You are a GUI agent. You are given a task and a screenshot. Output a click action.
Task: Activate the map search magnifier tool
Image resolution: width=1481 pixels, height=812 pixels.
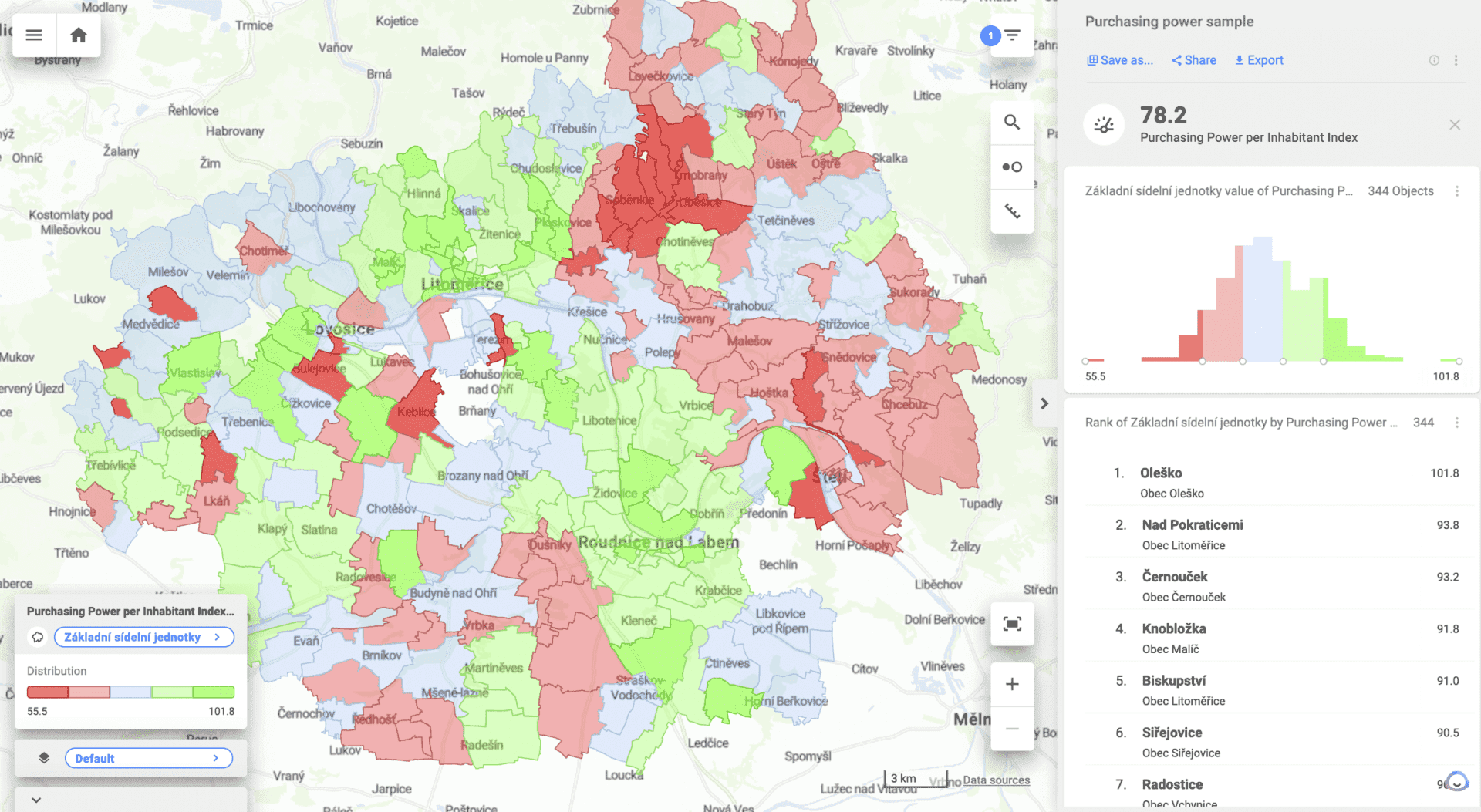pyautogui.click(x=1012, y=123)
